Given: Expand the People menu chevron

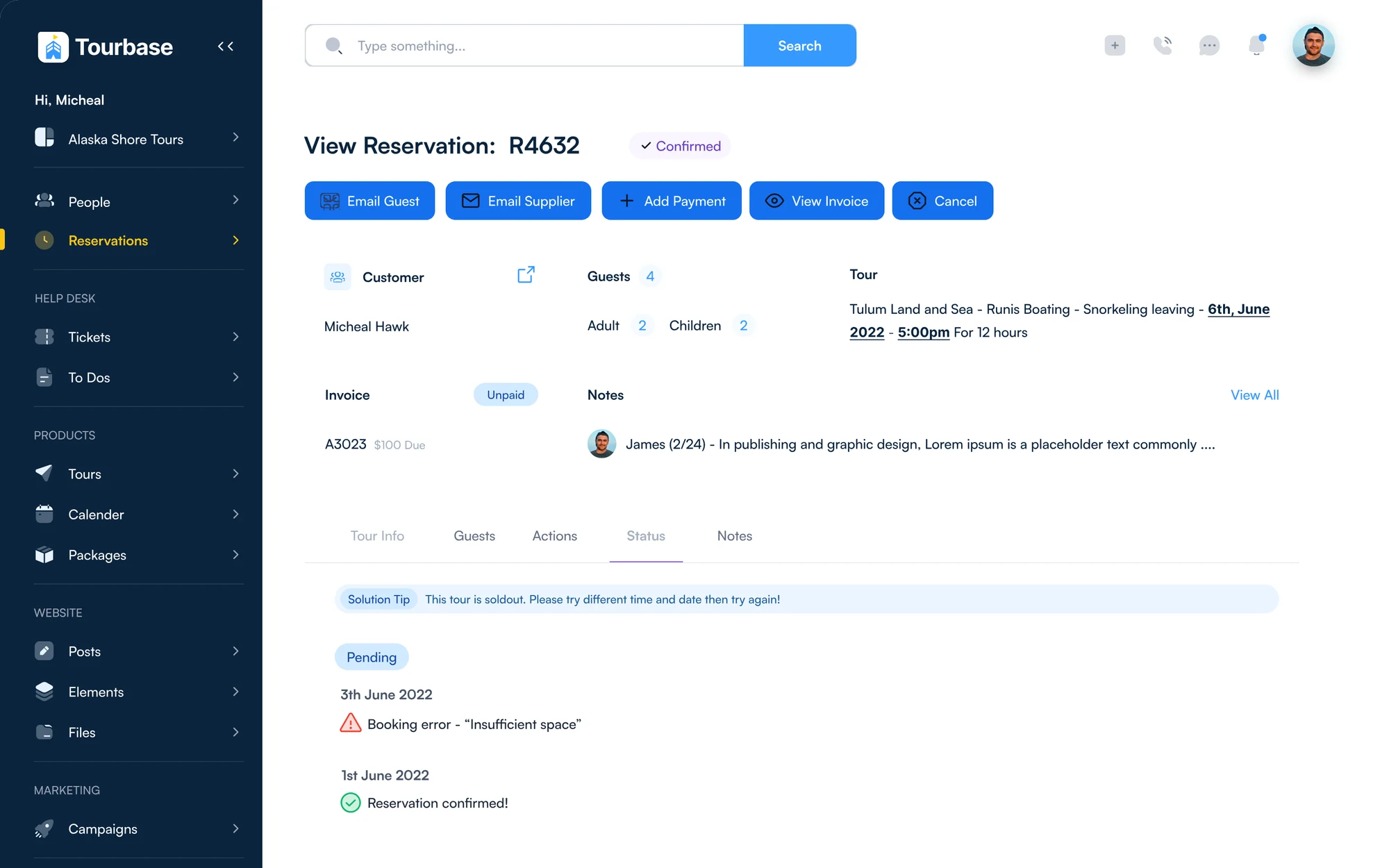Looking at the screenshot, I should (x=235, y=200).
